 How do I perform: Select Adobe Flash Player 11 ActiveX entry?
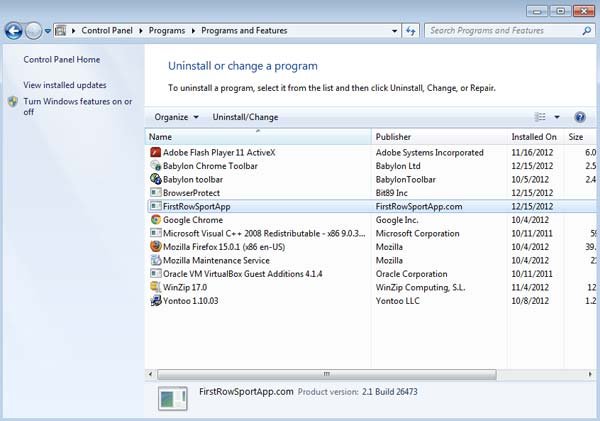pyautogui.click(x=219, y=152)
